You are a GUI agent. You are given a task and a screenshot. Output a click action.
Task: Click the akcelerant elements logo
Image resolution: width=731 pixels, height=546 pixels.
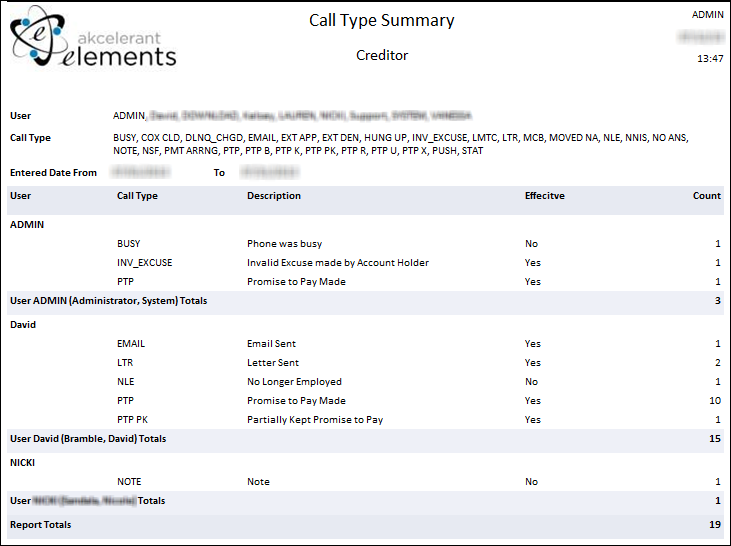(93, 36)
